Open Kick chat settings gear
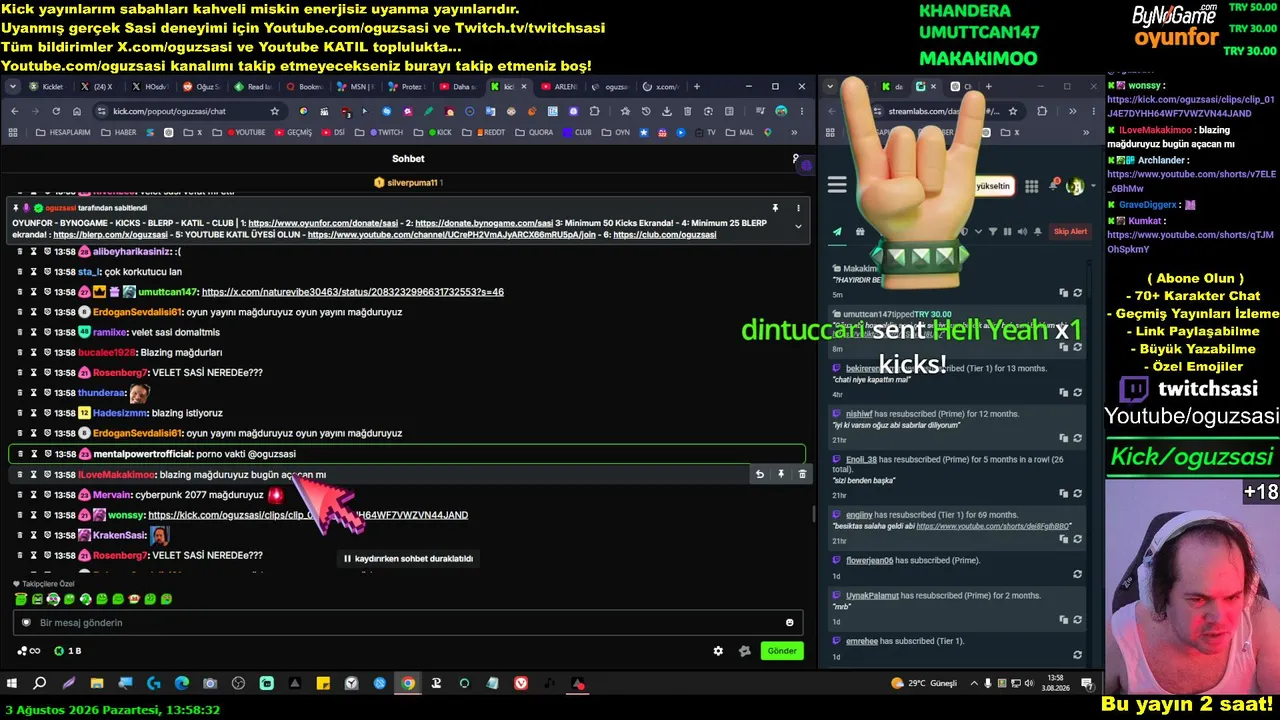 pyautogui.click(x=718, y=651)
